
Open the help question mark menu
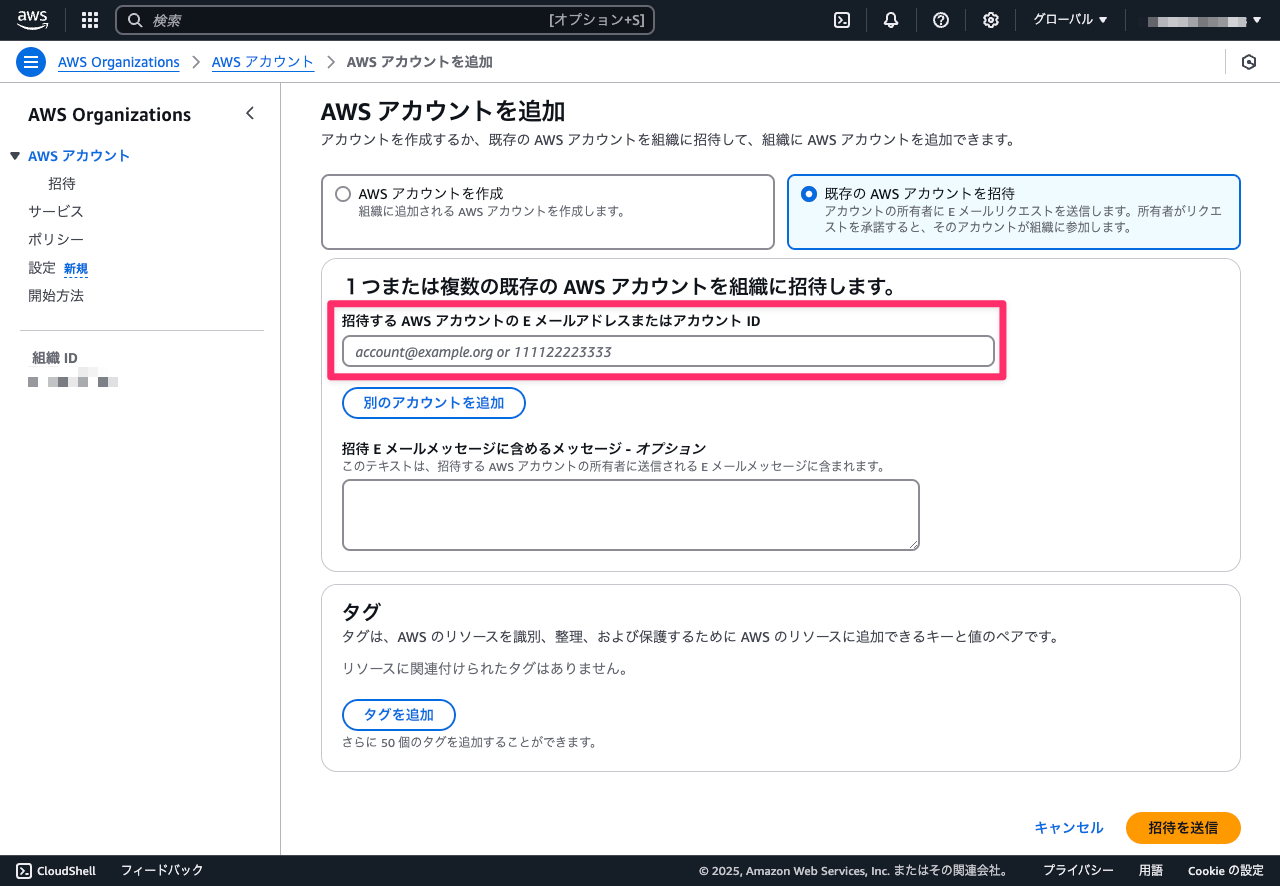[941, 20]
